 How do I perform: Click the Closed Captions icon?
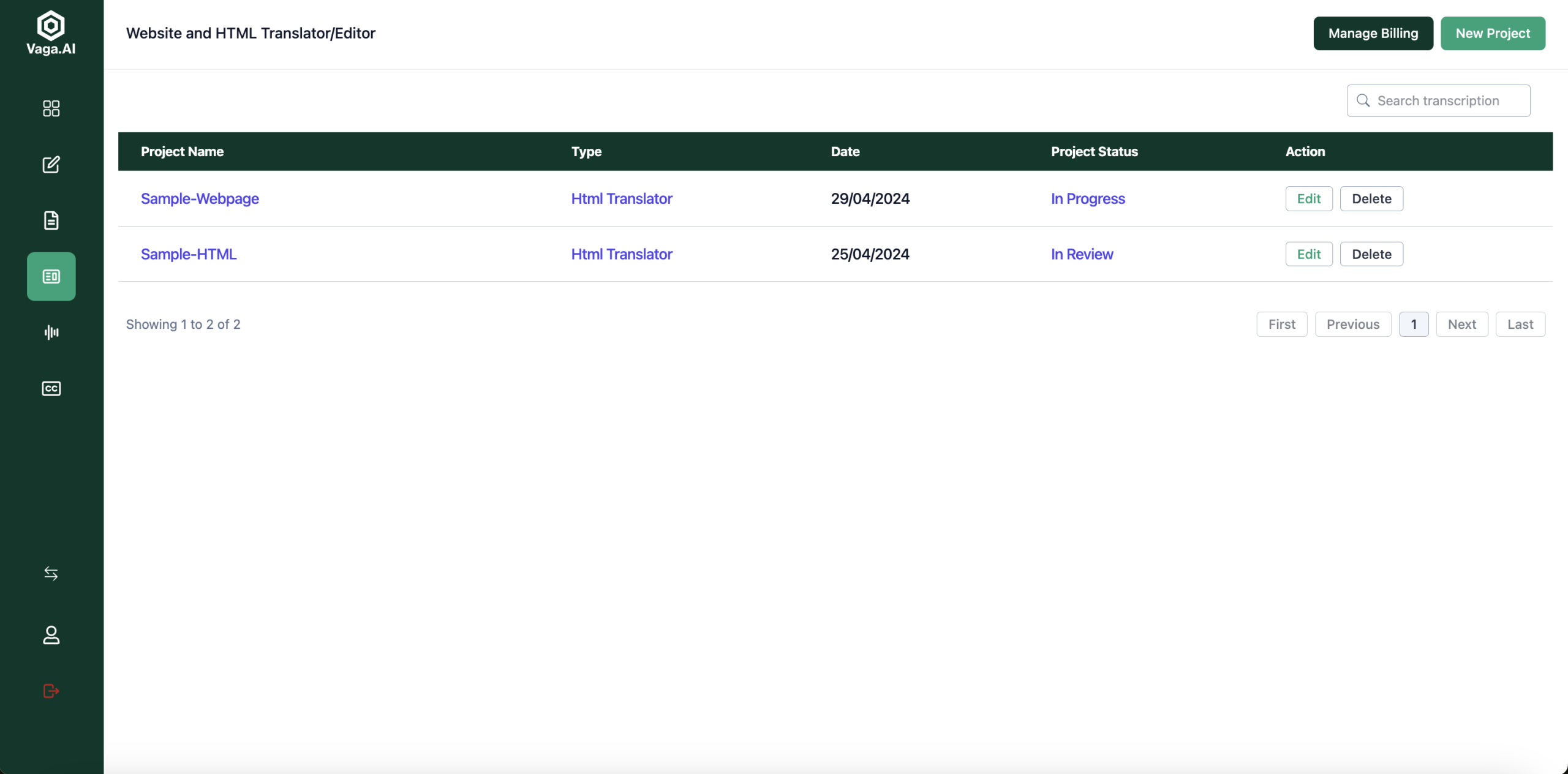click(x=51, y=388)
